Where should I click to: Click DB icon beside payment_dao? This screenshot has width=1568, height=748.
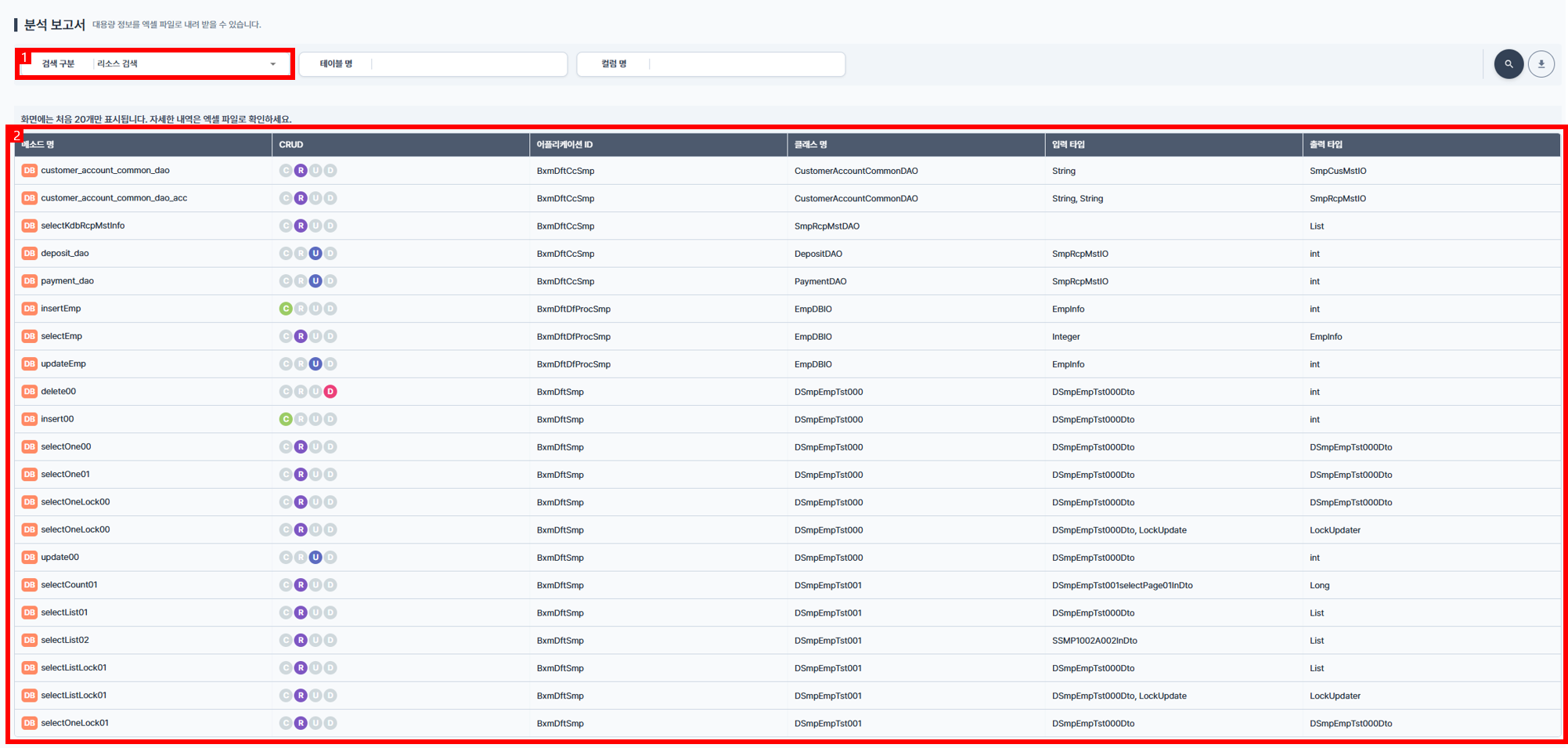coord(30,280)
